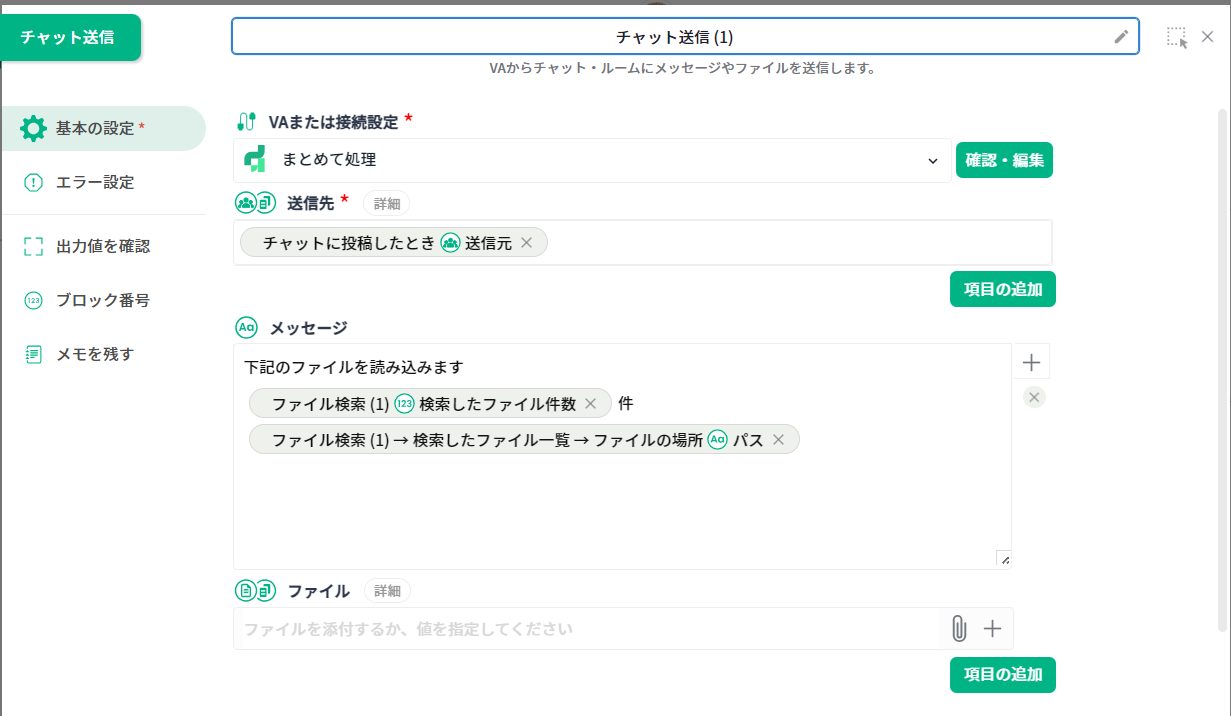Viewport: 1231px width, 716px height.
Task: Expand the まとめて処理 connection dropdown
Action: coord(932,160)
